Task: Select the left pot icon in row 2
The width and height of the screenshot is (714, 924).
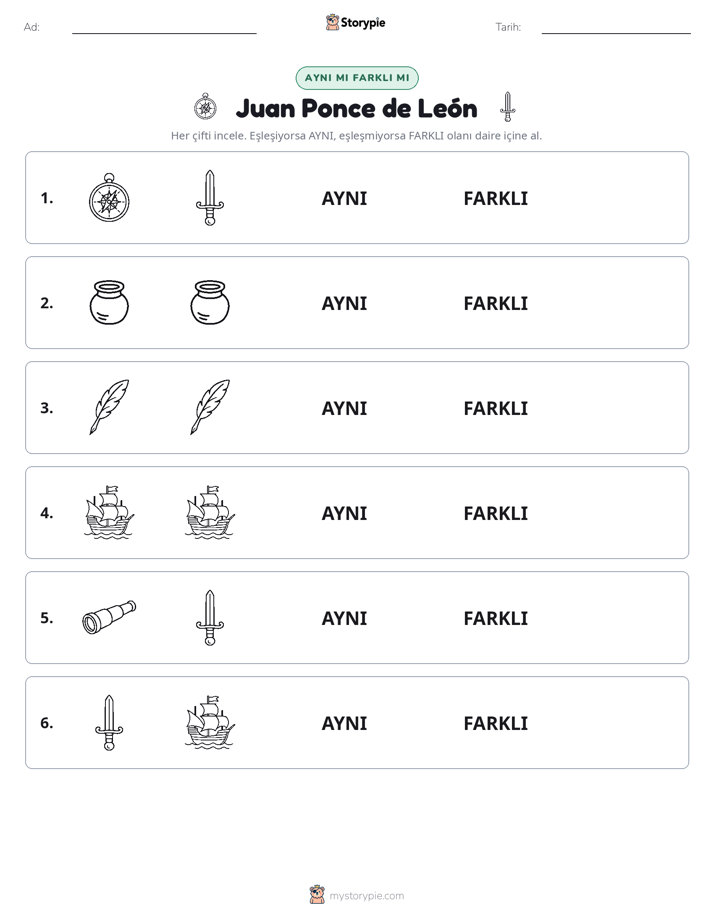Action: (109, 302)
